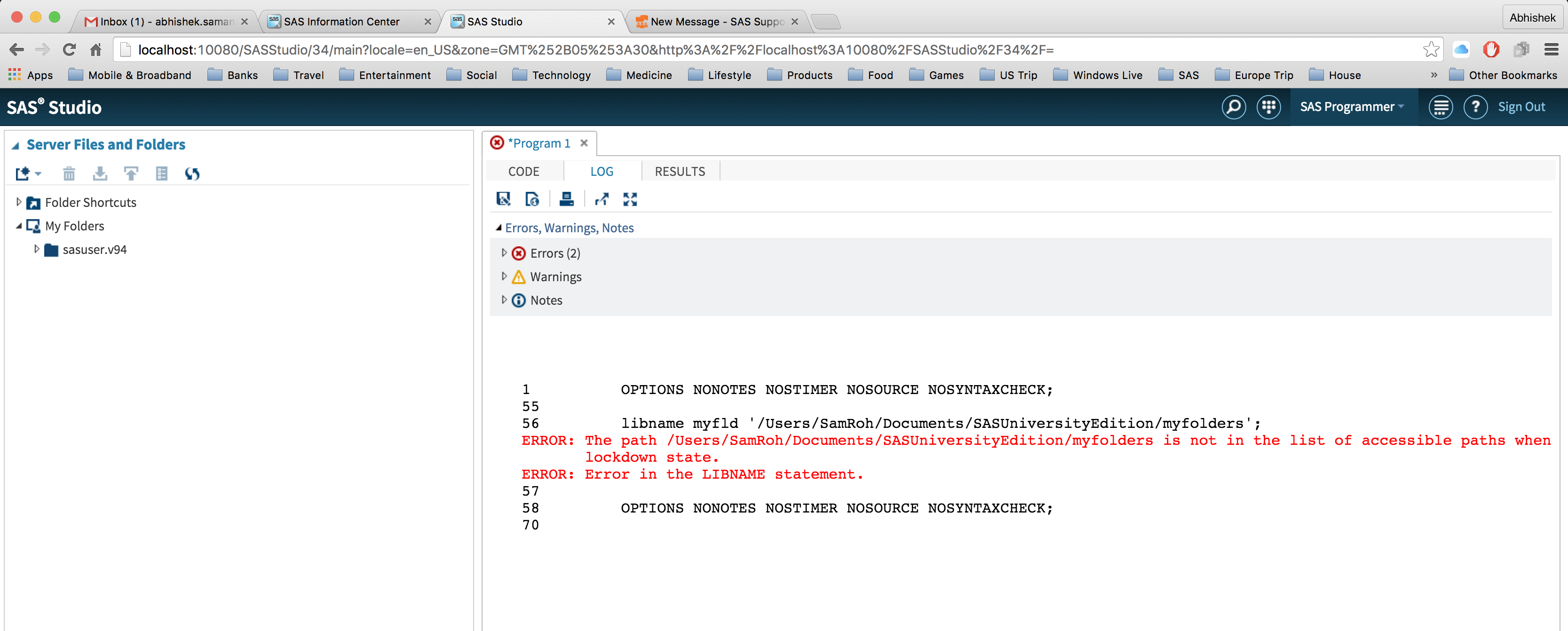Download a file from the server
Image resolution: width=1568 pixels, height=631 pixels.
[100, 174]
